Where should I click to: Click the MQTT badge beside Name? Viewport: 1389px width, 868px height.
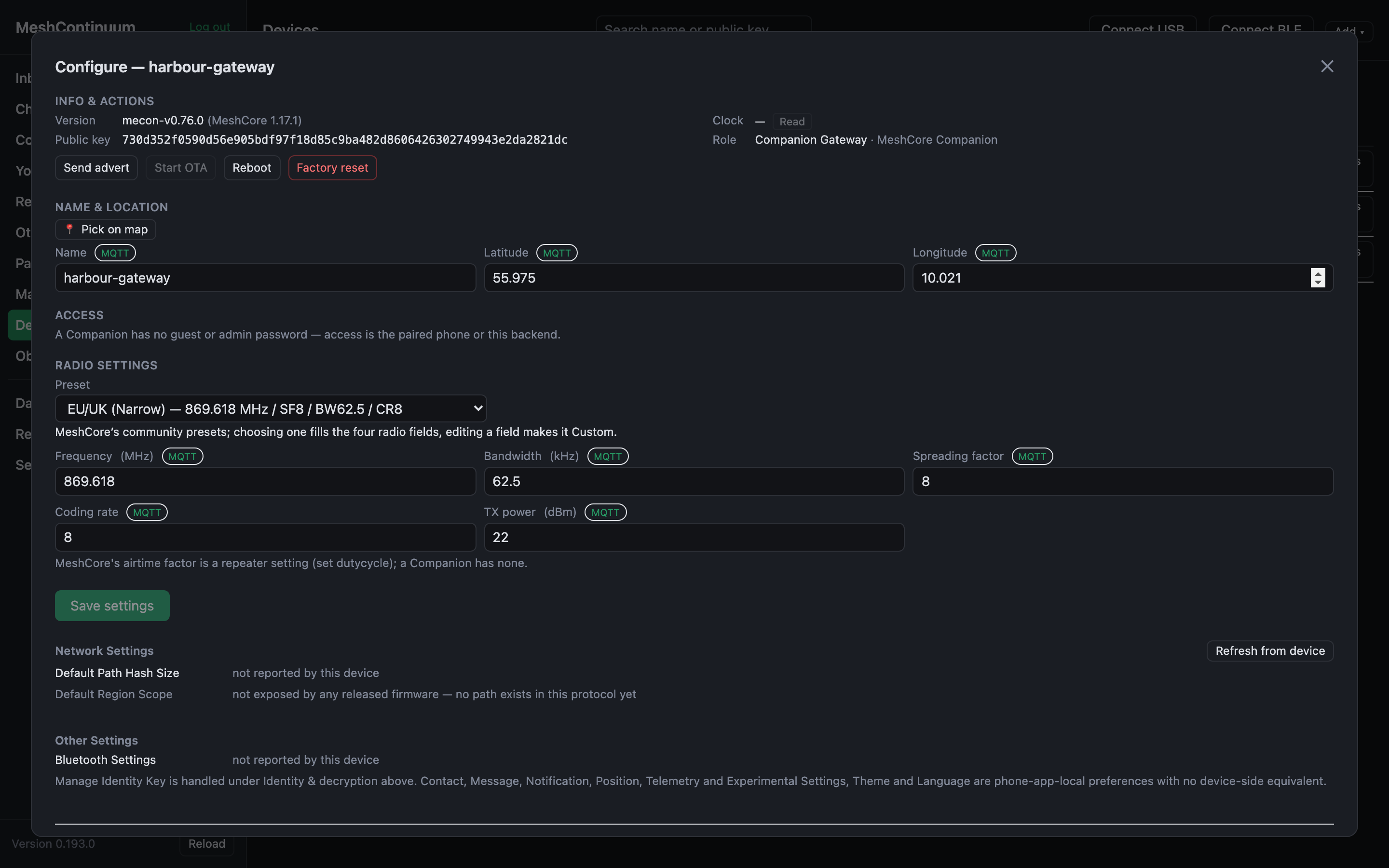[x=115, y=253]
